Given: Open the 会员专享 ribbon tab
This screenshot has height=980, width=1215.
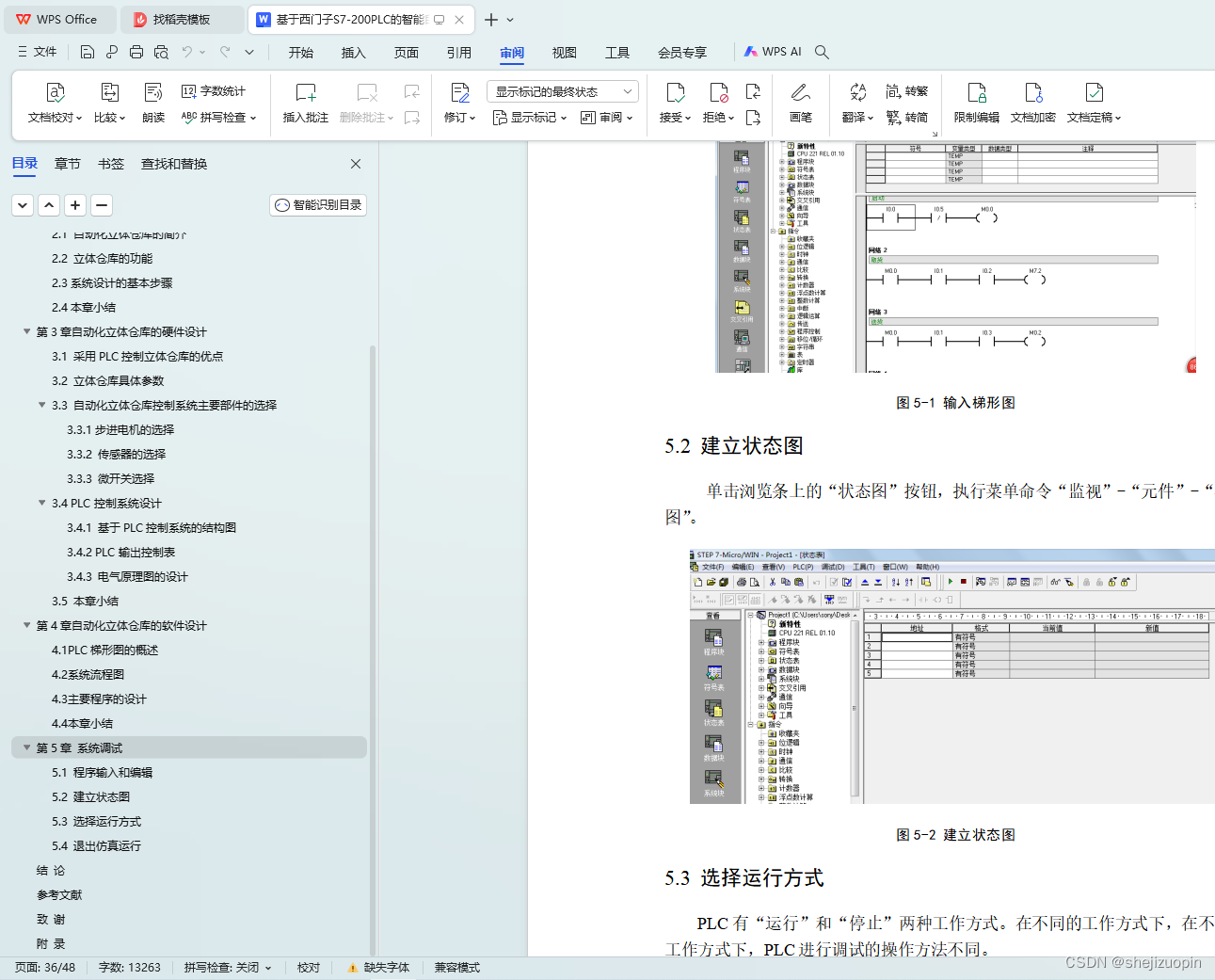Looking at the screenshot, I should click(681, 53).
